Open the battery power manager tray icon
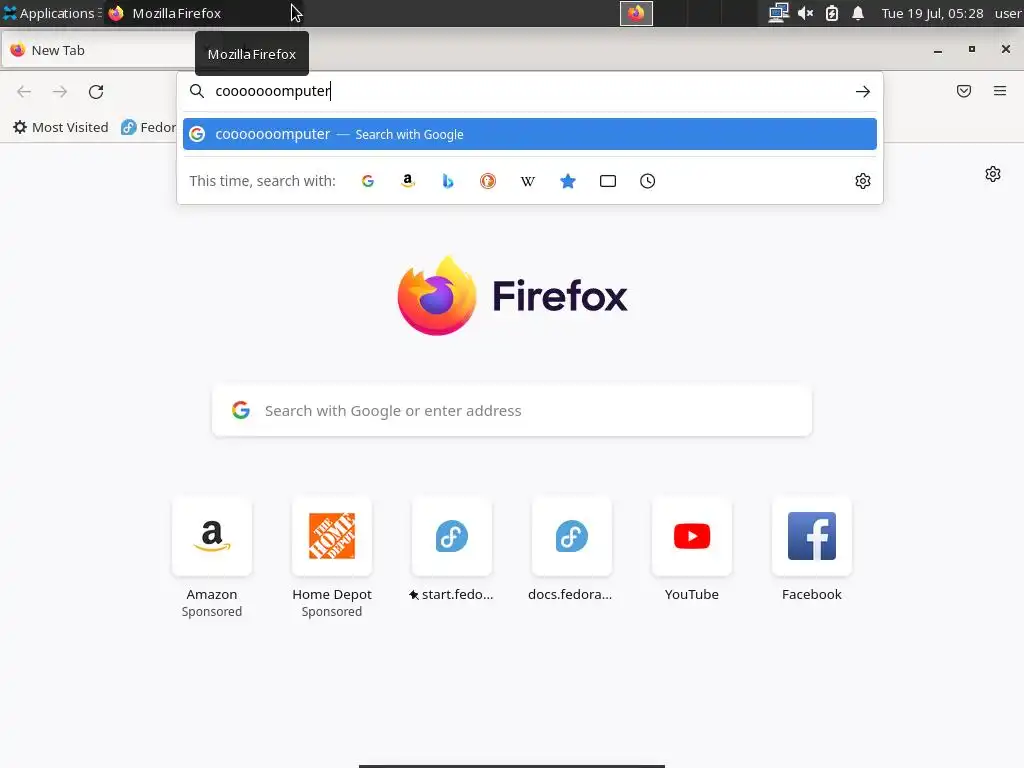 click(832, 13)
